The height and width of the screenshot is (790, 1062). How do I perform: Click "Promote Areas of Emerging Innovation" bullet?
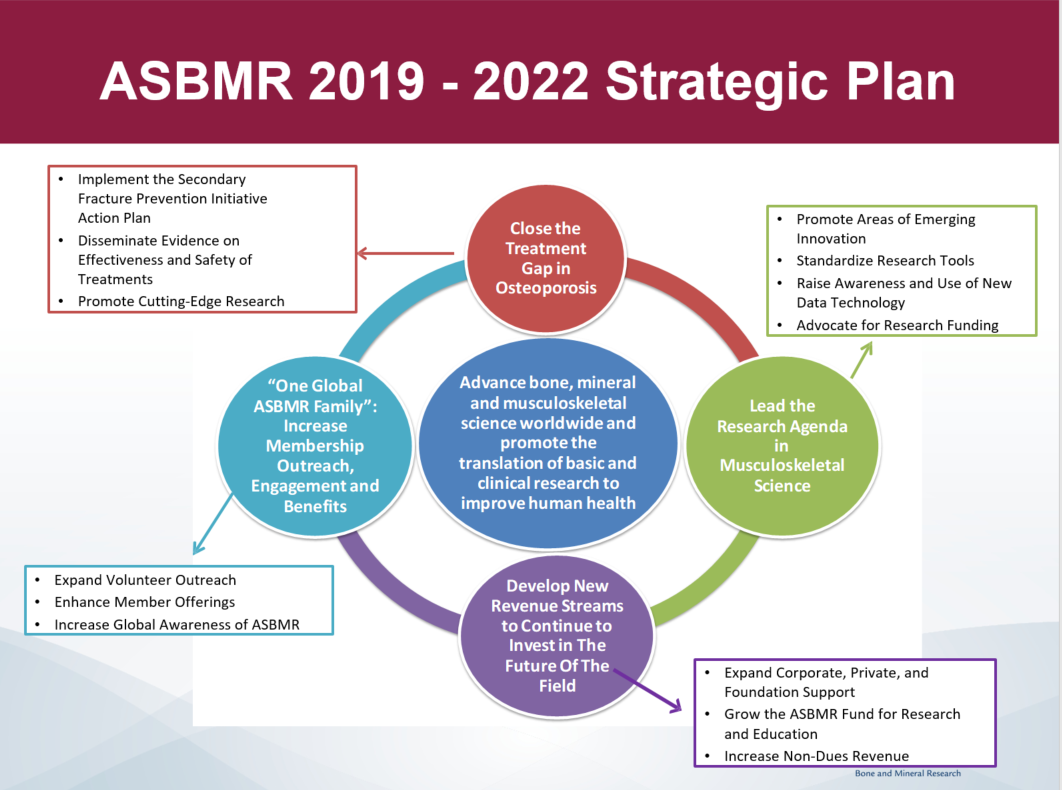coord(885,229)
